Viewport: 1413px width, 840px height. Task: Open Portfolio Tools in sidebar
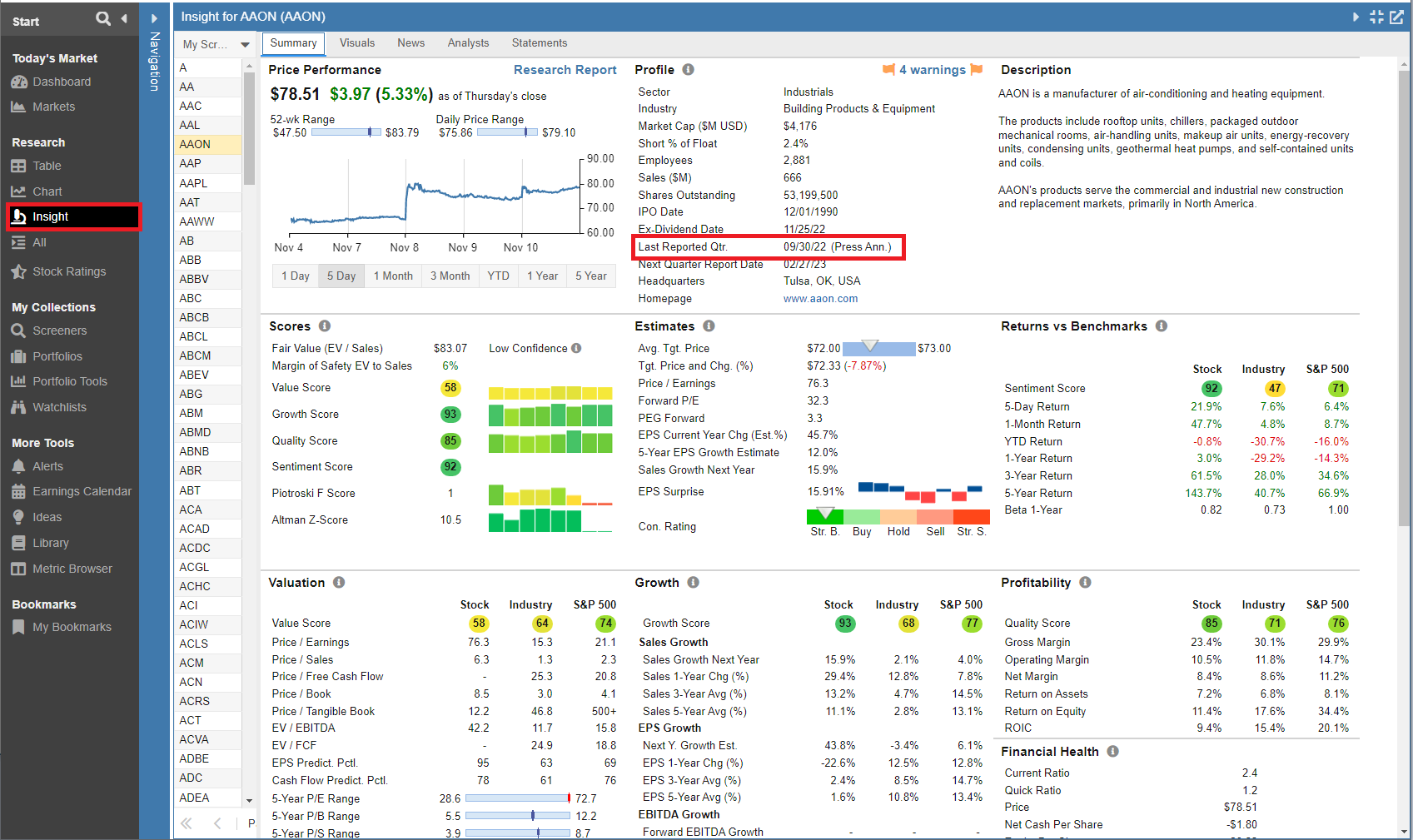click(x=59, y=381)
